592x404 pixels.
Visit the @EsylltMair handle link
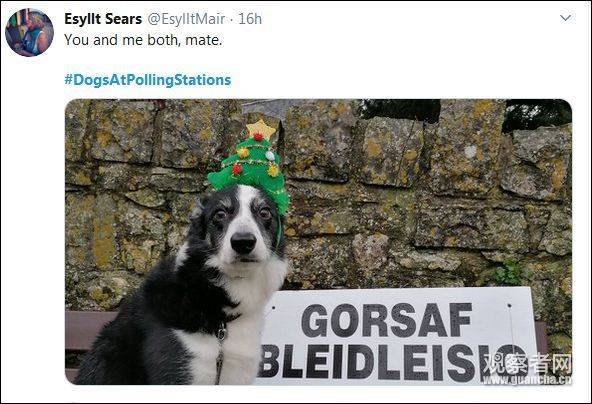(x=186, y=19)
